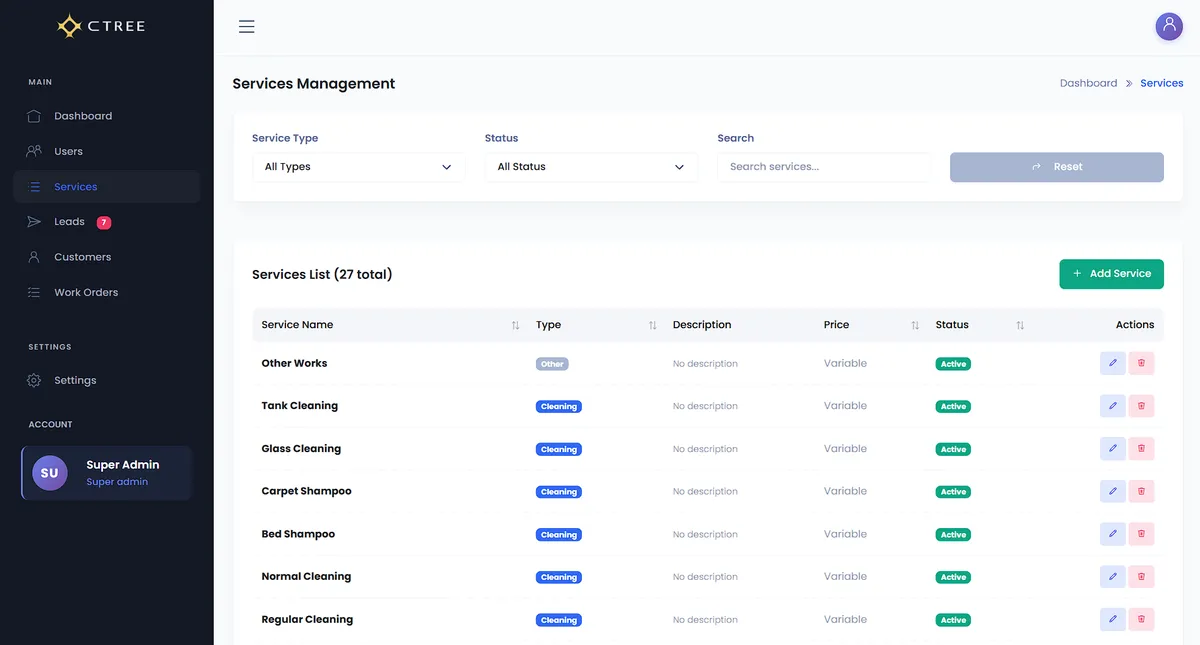Click the CTREE logo
The width and height of the screenshot is (1200, 645).
pyautogui.click(x=101, y=25)
